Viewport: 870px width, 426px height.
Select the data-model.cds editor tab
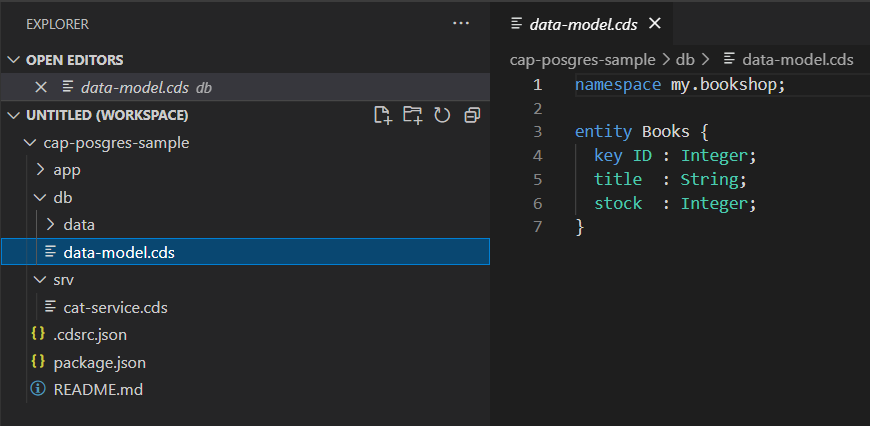point(583,23)
